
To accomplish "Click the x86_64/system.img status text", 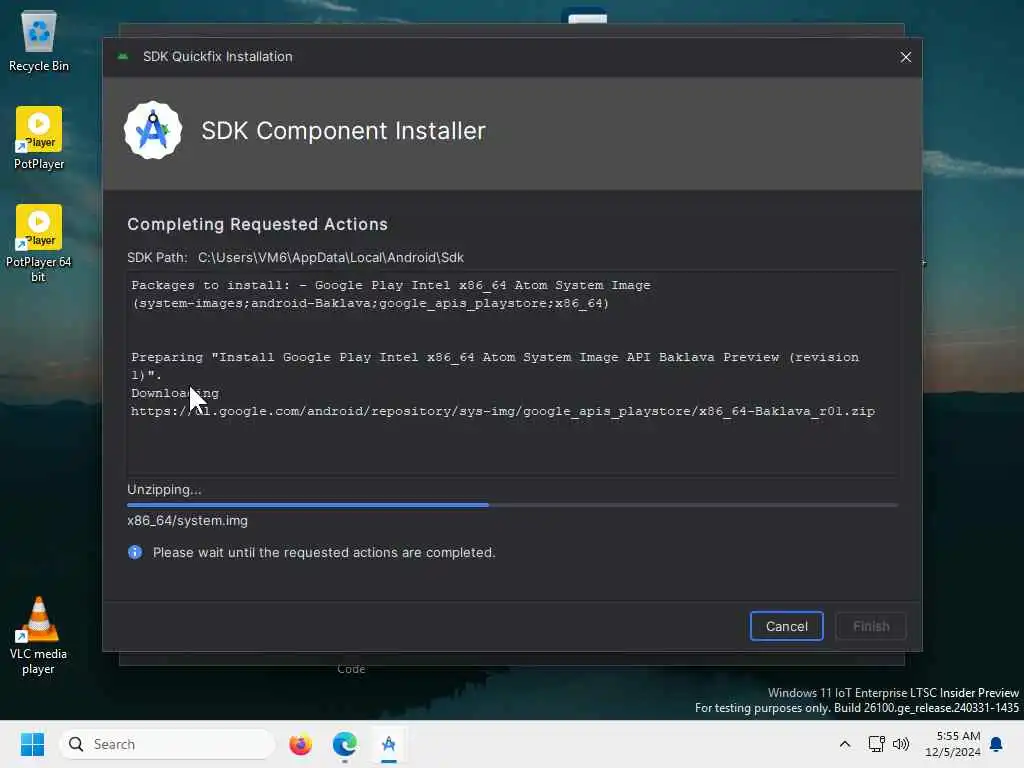I will click(187, 520).
